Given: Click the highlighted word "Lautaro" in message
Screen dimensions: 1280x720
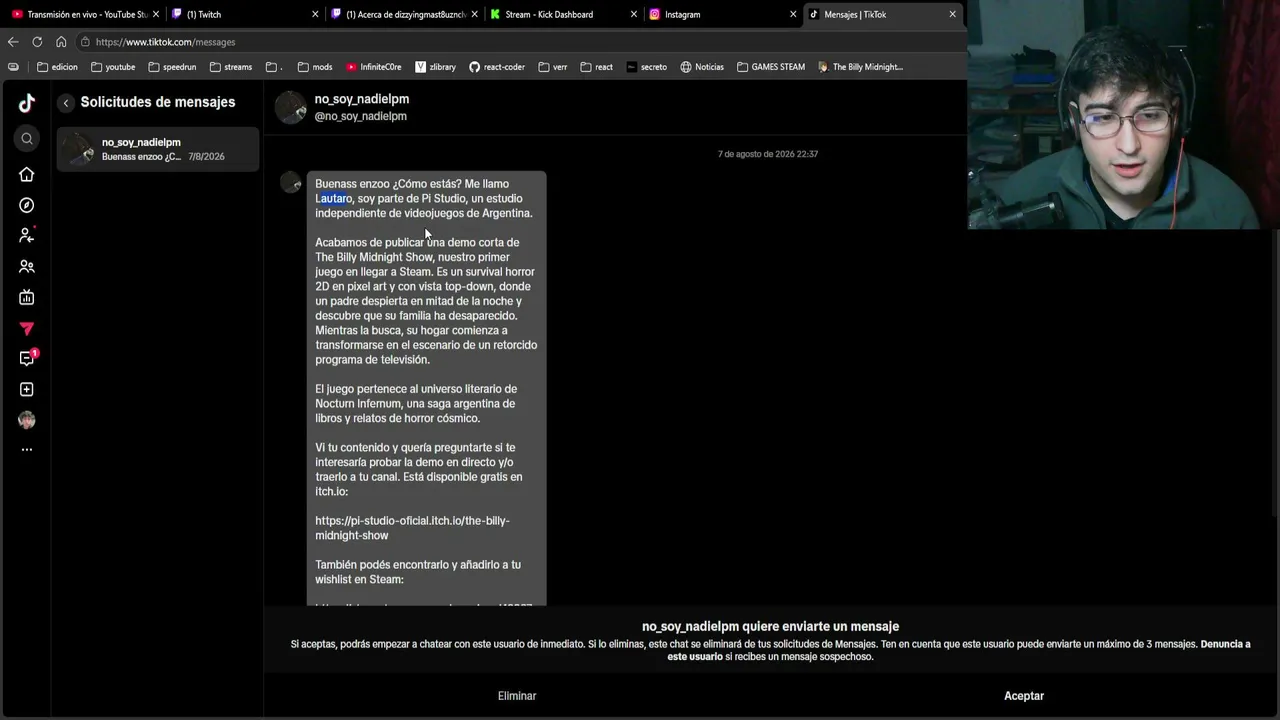Looking at the screenshot, I should [x=334, y=198].
